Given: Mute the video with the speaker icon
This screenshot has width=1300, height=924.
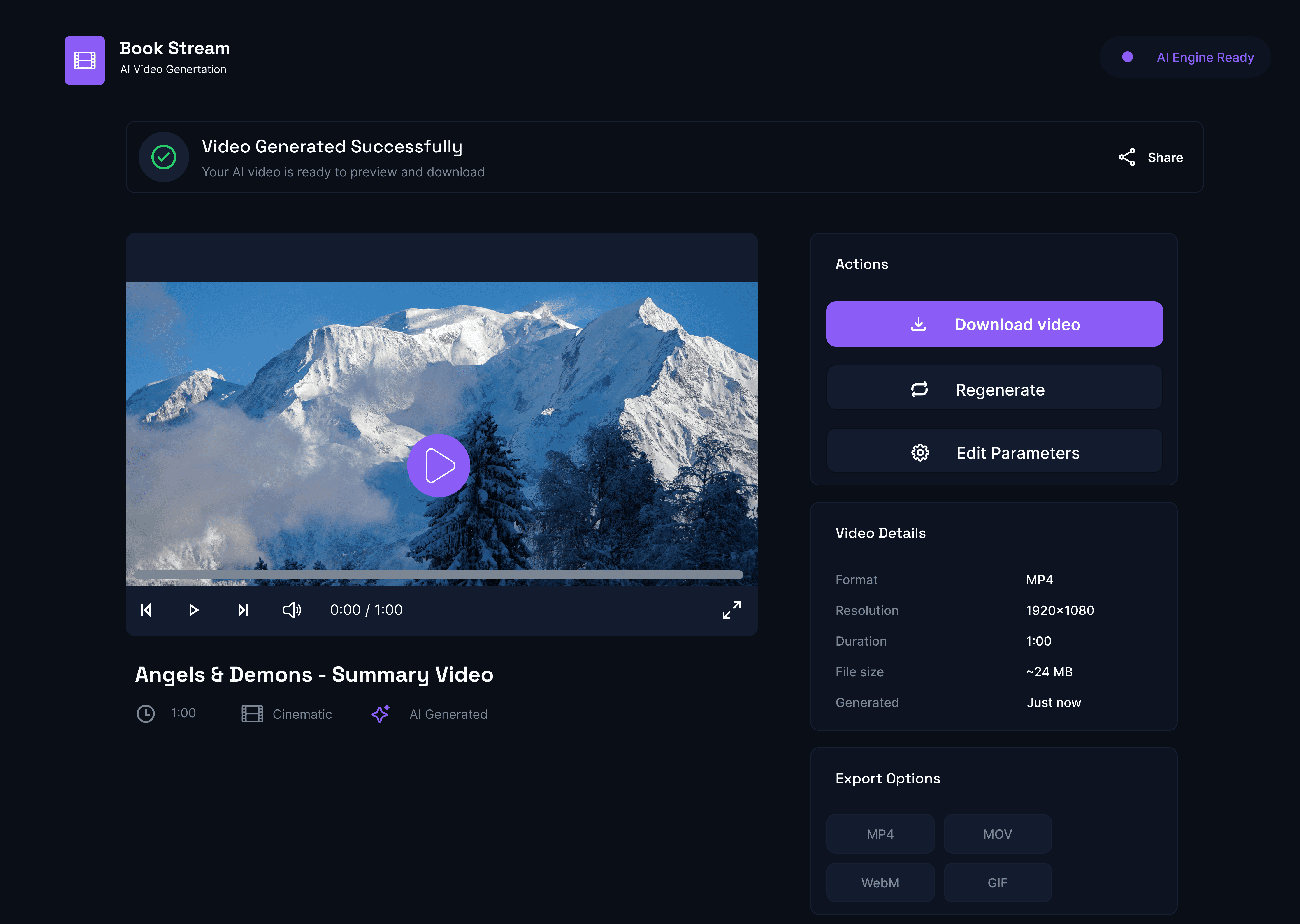Looking at the screenshot, I should pyautogui.click(x=292, y=610).
